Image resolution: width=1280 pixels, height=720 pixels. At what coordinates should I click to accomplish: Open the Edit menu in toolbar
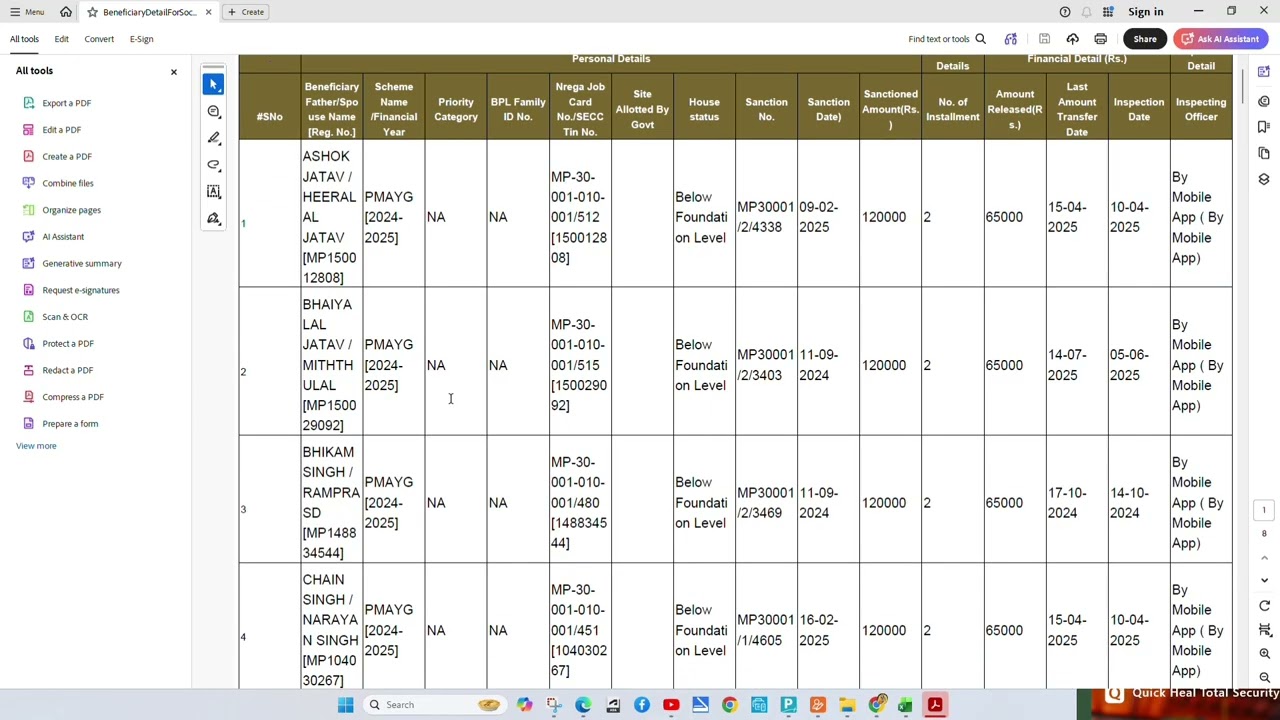pyautogui.click(x=61, y=39)
